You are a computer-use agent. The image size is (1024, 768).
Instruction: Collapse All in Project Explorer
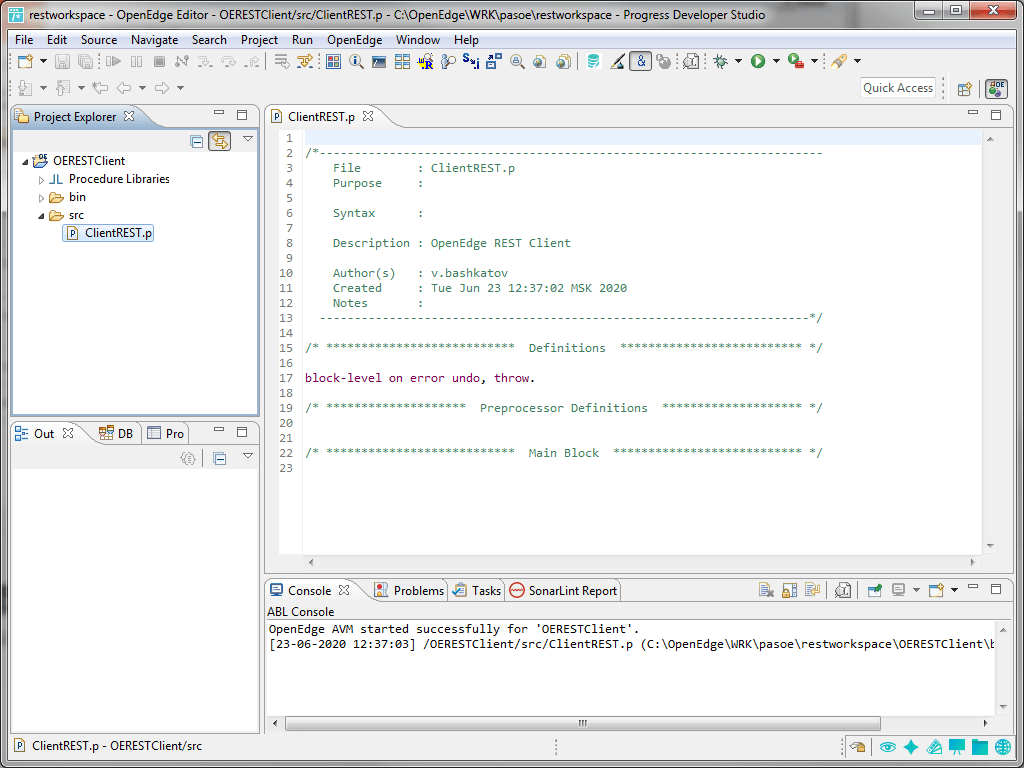pyautogui.click(x=197, y=141)
